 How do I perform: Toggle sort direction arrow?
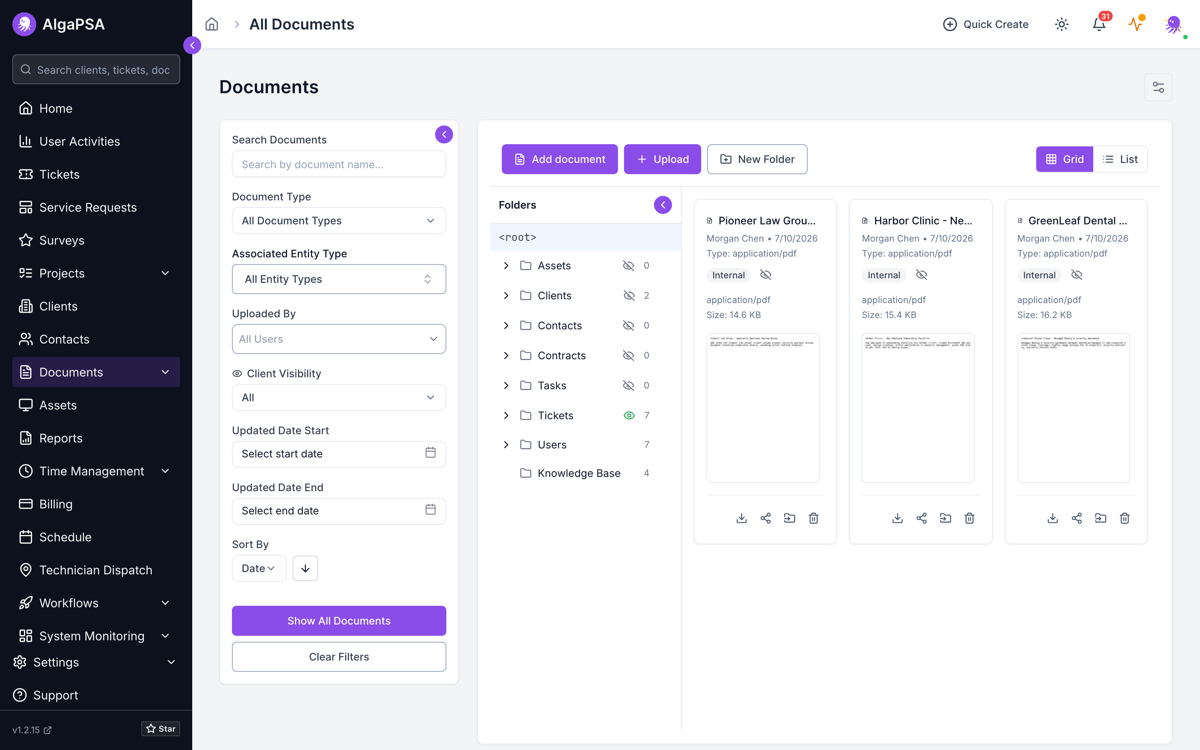(x=305, y=568)
